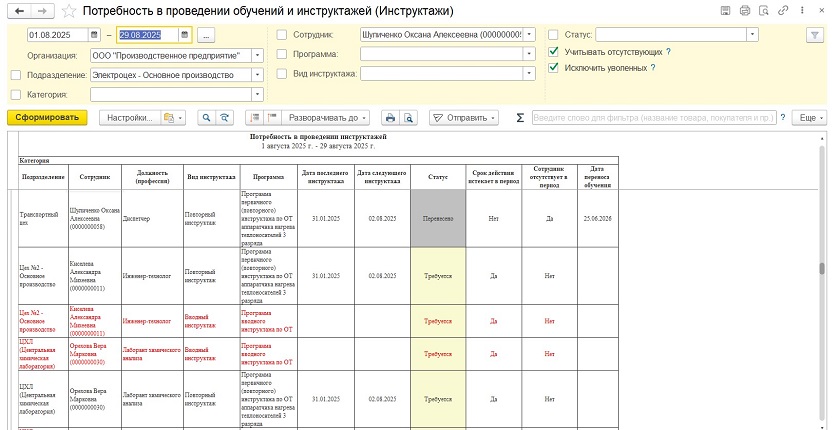The height and width of the screenshot is (430, 839).
Task: Add report to favorites with star
Action: click(68, 11)
